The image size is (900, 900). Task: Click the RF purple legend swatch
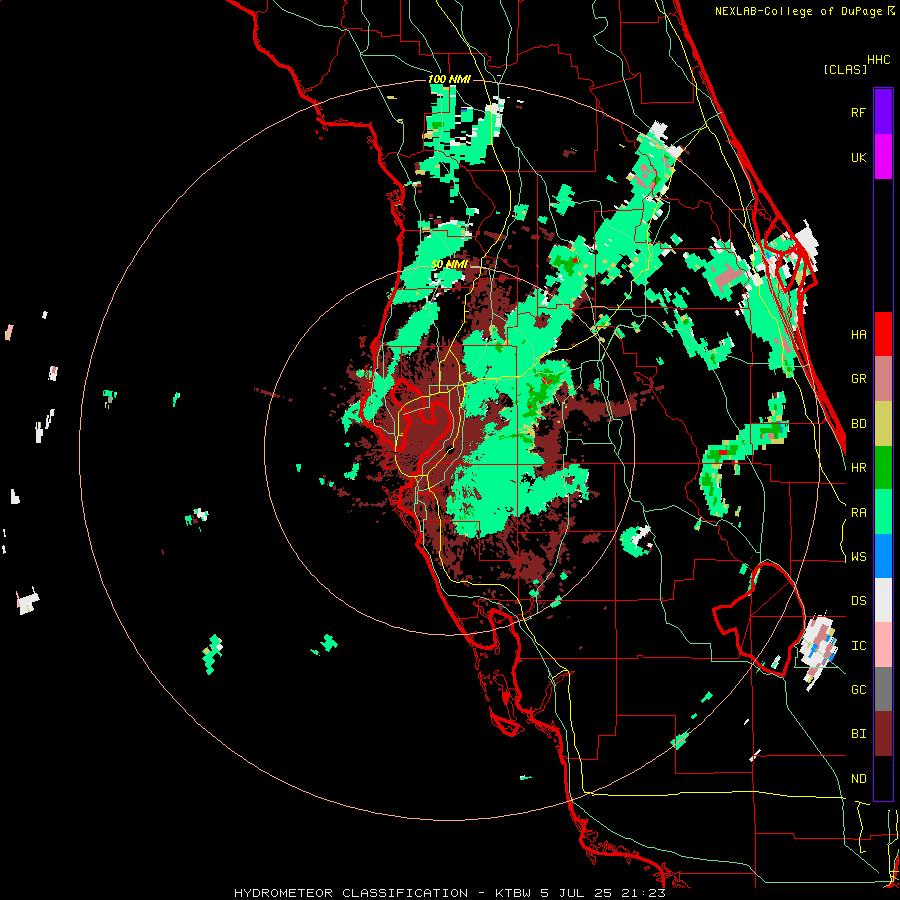tap(883, 112)
